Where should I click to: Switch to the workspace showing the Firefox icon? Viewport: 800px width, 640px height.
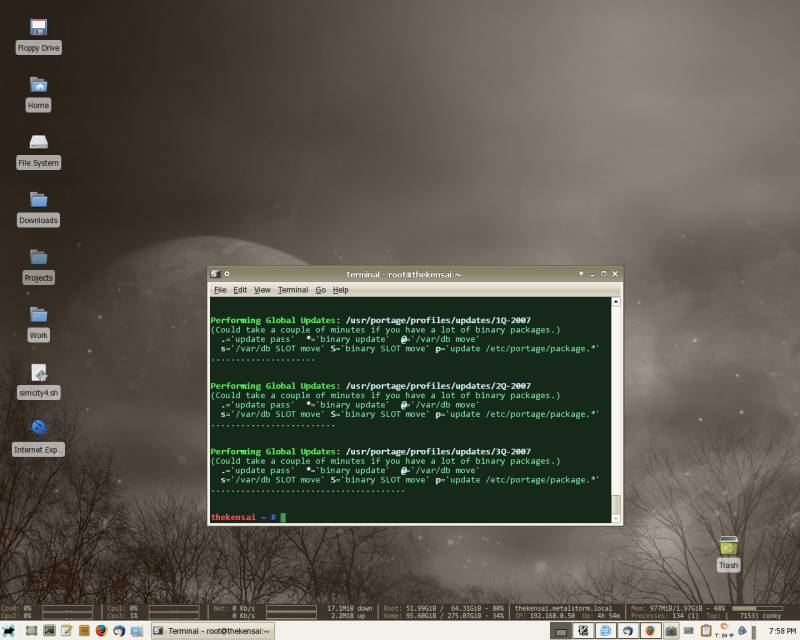pos(651,631)
